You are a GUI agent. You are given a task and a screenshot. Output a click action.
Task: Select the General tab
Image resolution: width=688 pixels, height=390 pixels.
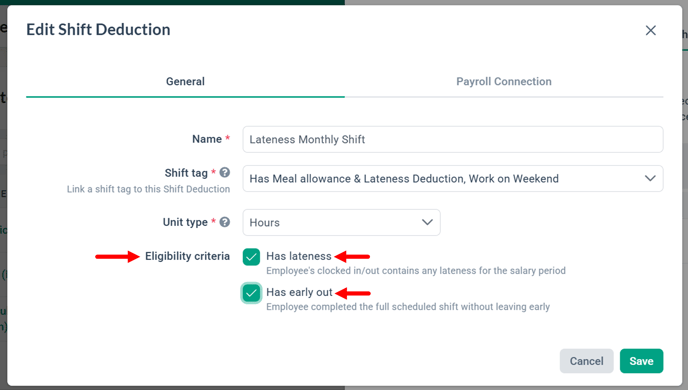pos(185,82)
